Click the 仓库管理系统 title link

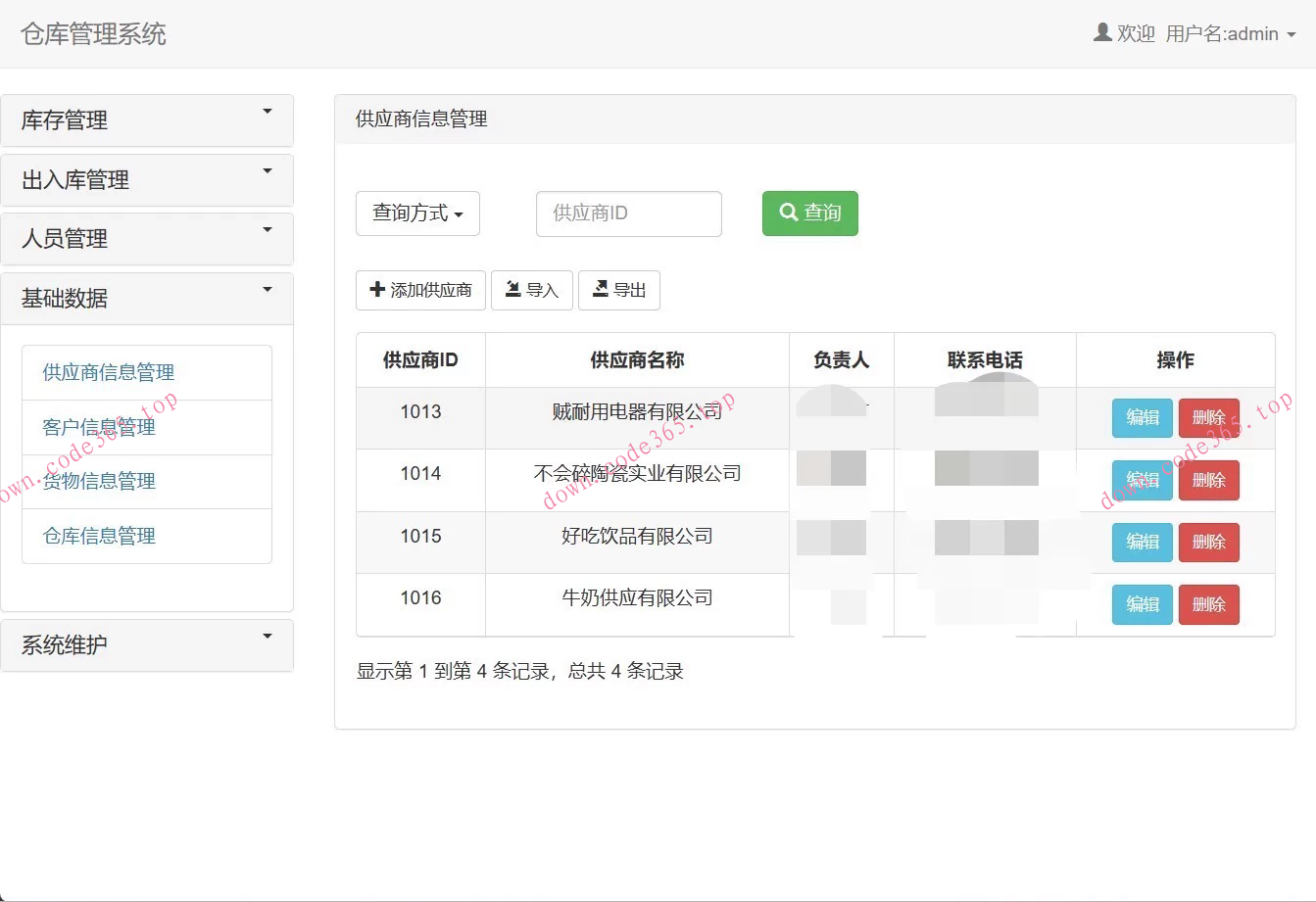click(x=92, y=32)
